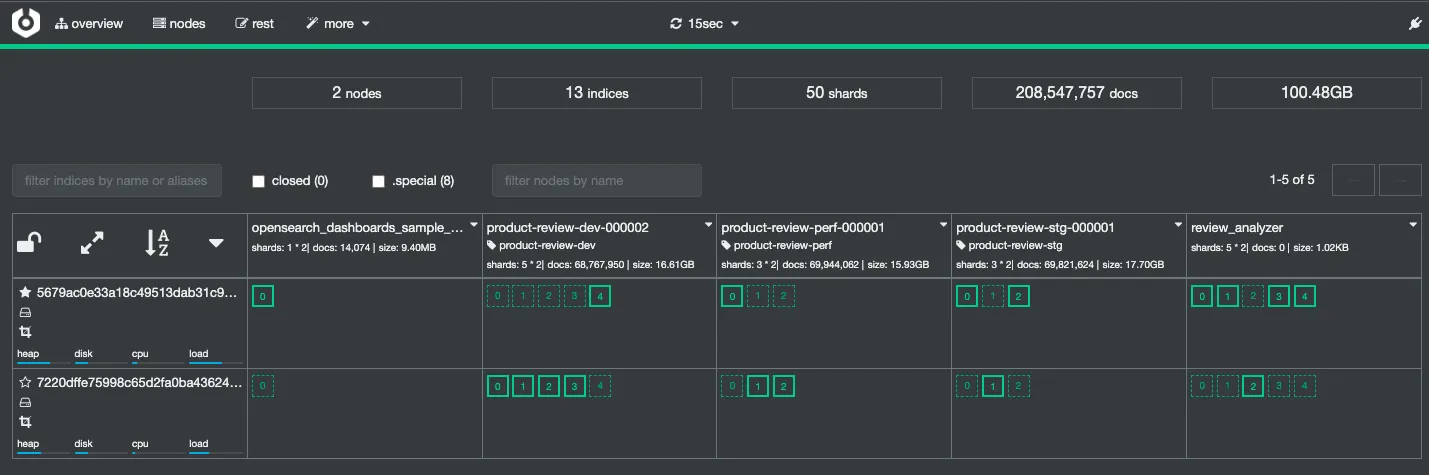
Task: Sort indices with the A-Z sort icon
Action: click(x=157, y=242)
